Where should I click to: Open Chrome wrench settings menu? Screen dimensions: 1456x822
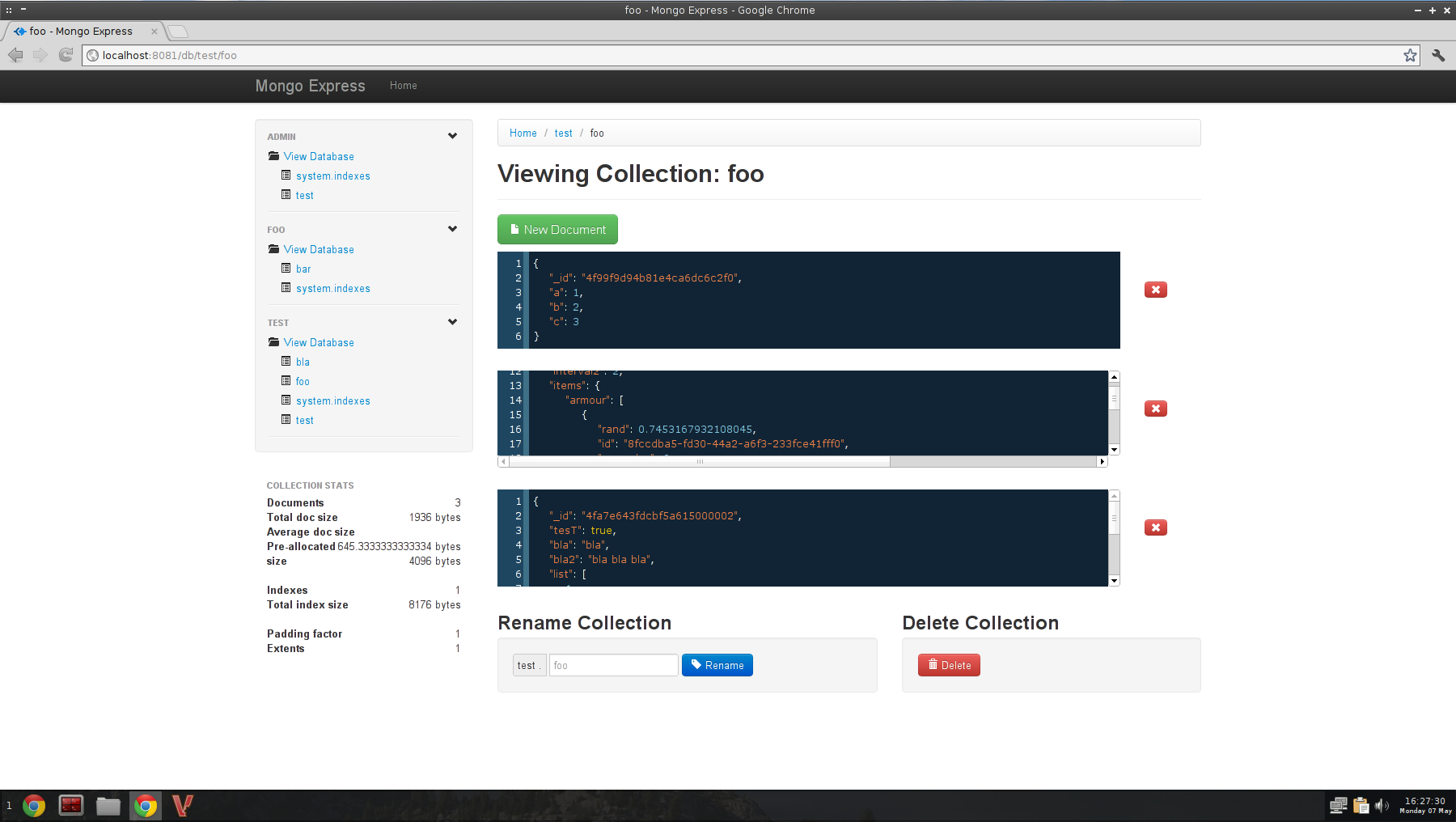point(1438,55)
